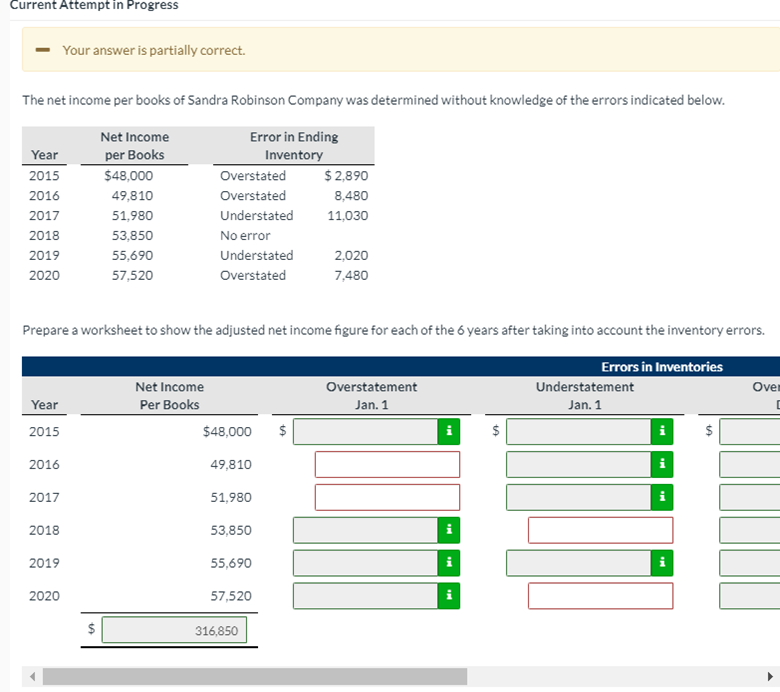Click the $48,000 value in the worksheet

[227, 431]
